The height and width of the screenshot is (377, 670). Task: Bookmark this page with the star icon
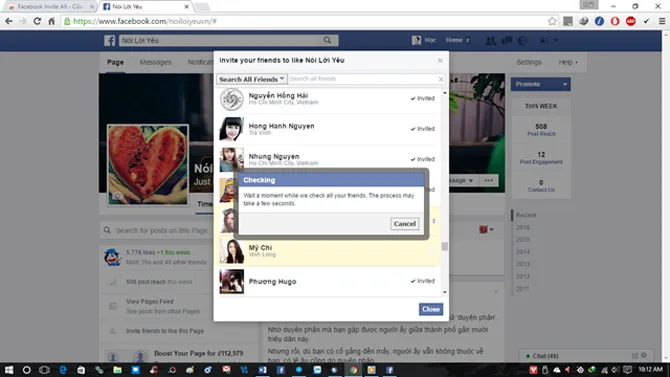pyautogui.click(x=552, y=21)
